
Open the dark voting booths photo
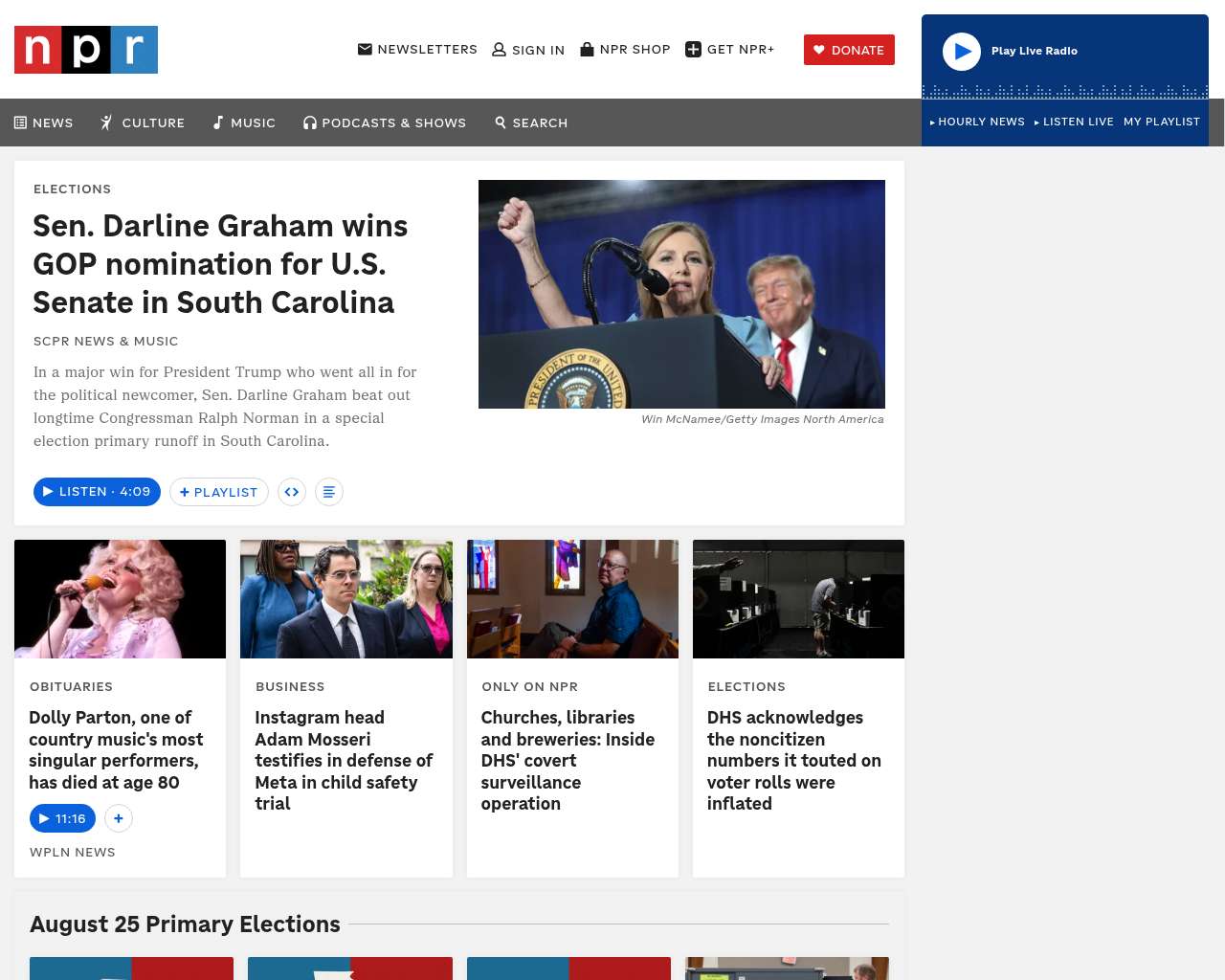point(798,599)
